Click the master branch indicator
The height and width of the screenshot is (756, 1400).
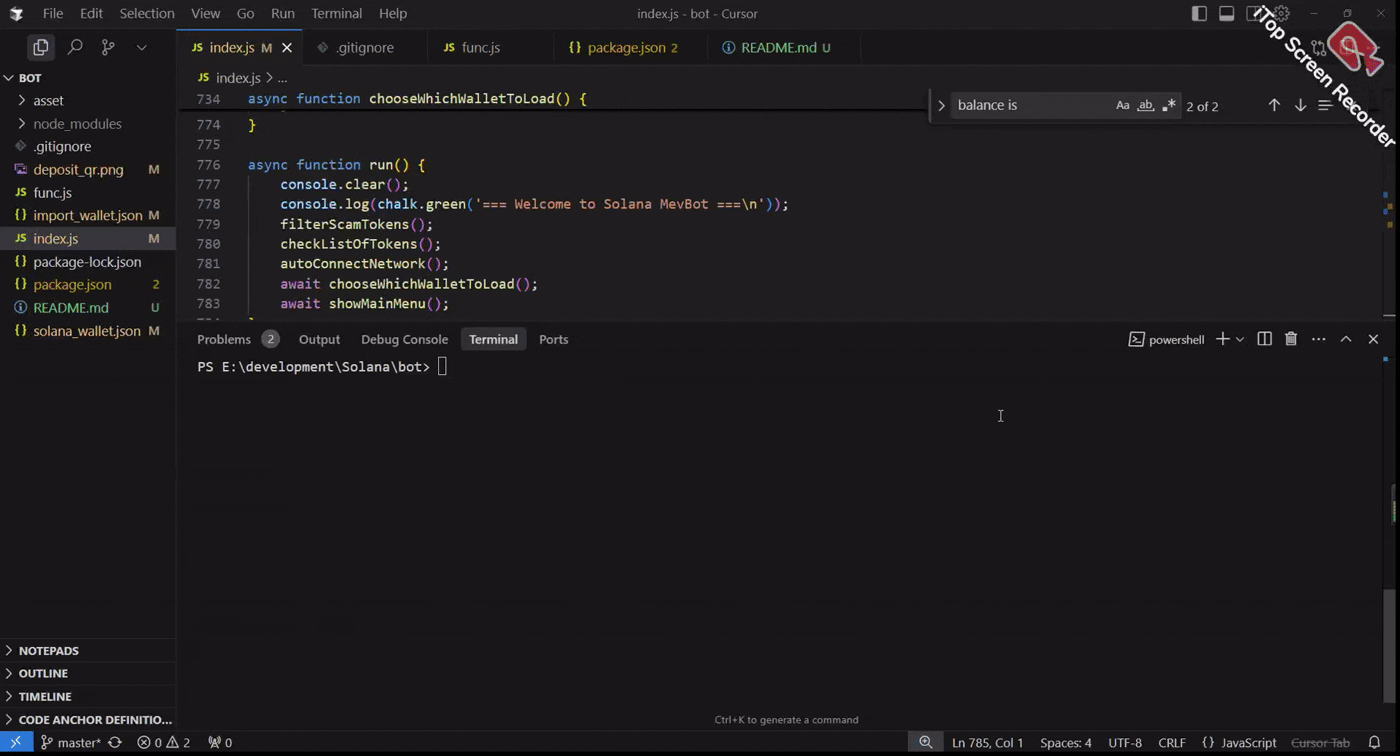(70, 742)
